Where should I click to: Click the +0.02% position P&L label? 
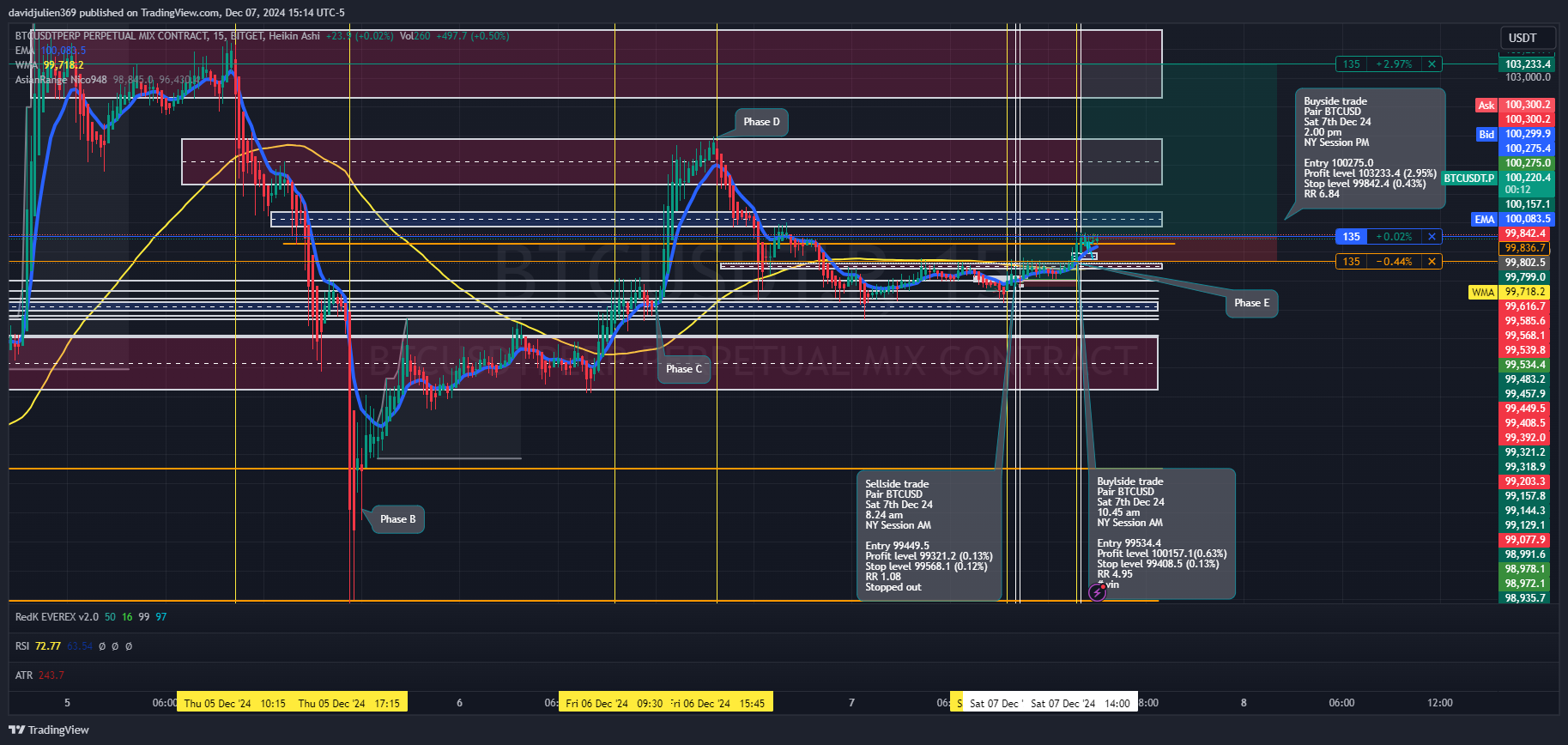(x=1394, y=237)
